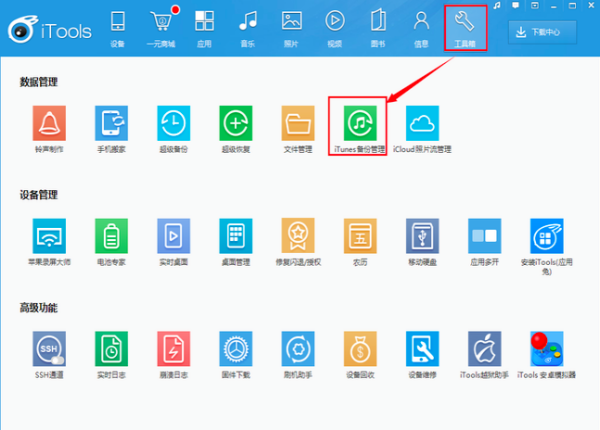Switch to the 设备 device tab
This screenshot has width=600, height=430.
click(x=117, y=29)
